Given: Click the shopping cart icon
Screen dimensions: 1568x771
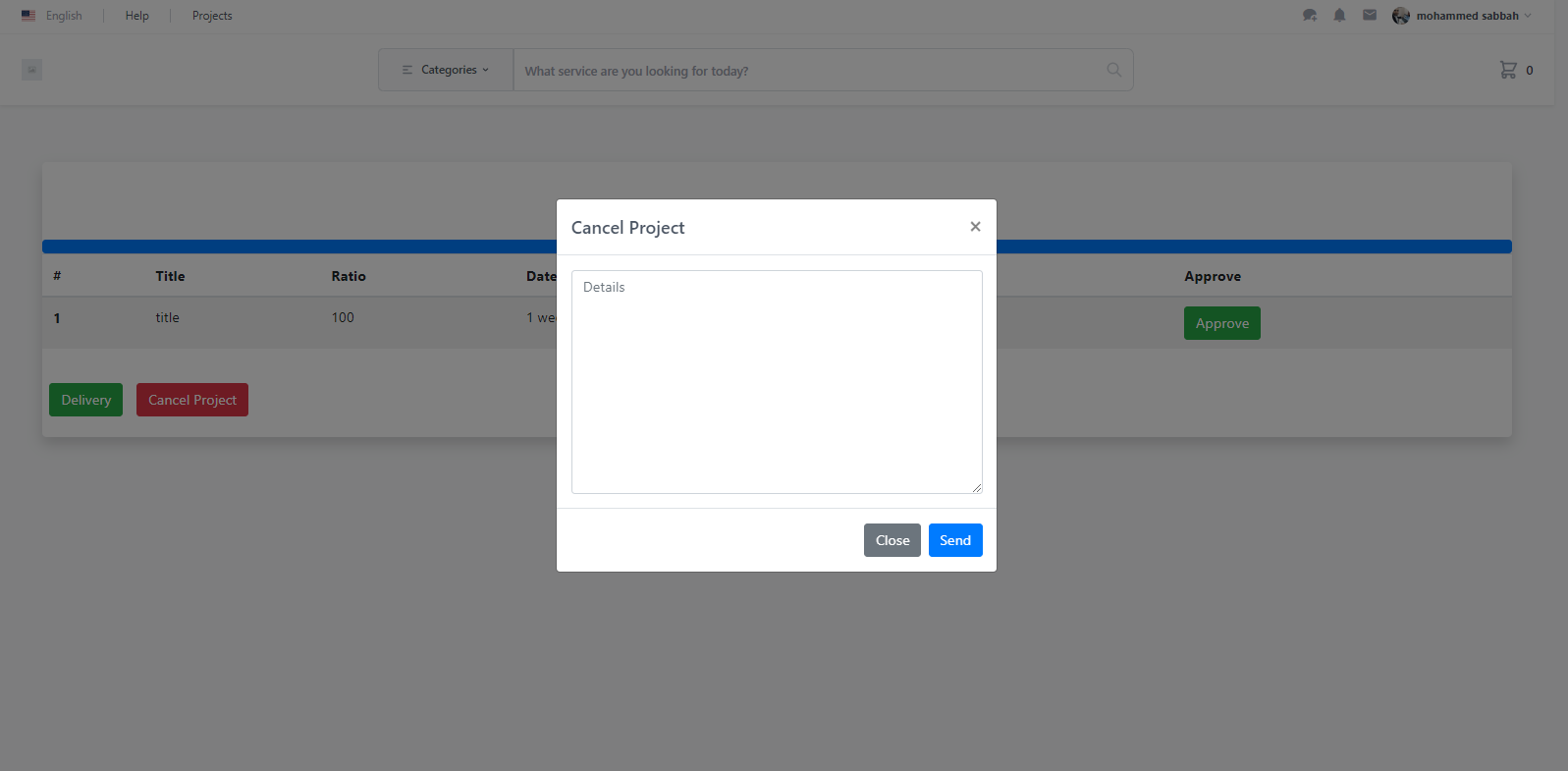Looking at the screenshot, I should click(1508, 70).
